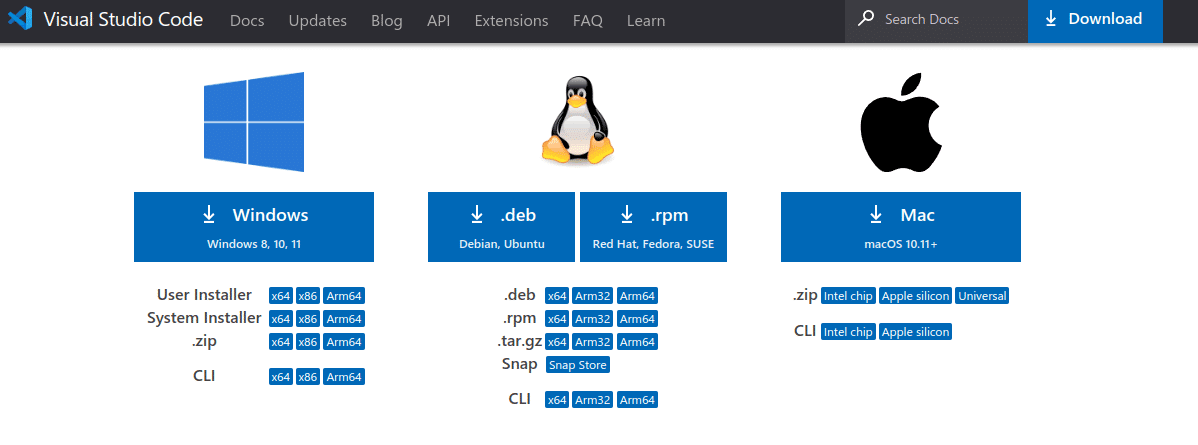
Task: Choose Windows .zip x64
Action: coord(280,342)
